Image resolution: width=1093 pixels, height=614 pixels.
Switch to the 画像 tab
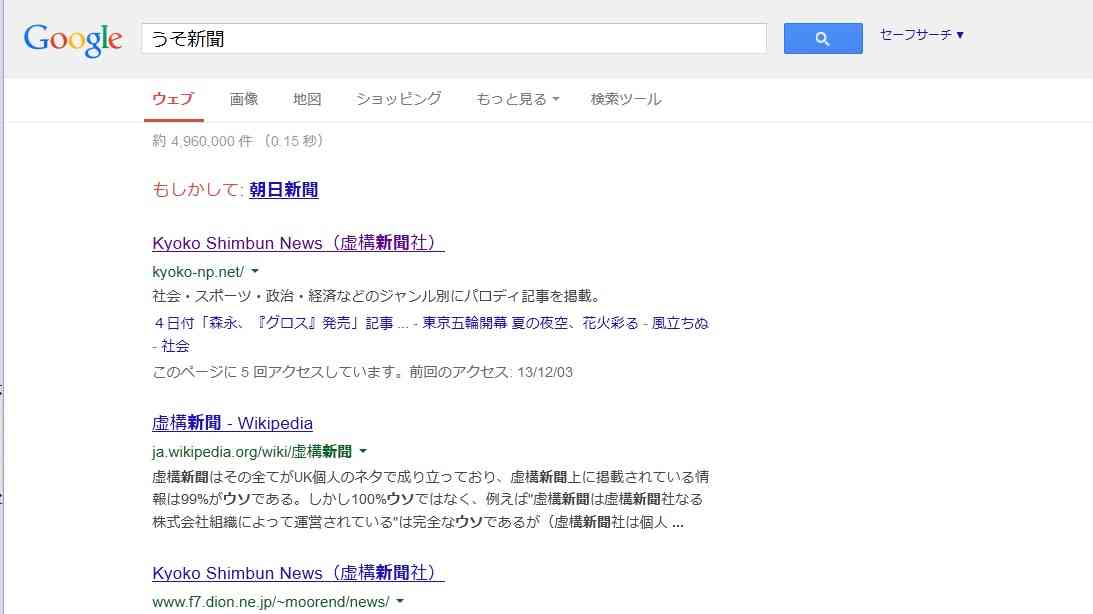coord(244,99)
